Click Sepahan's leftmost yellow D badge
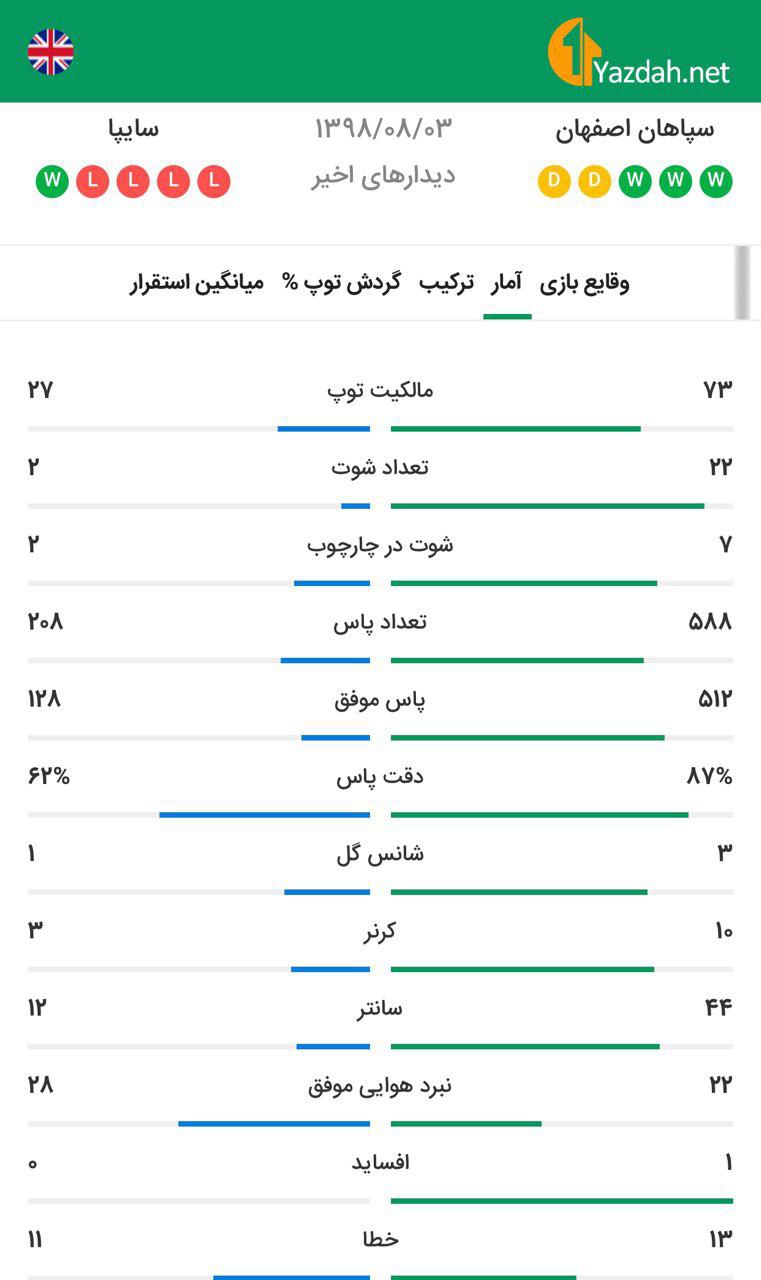 [x=553, y=182]
